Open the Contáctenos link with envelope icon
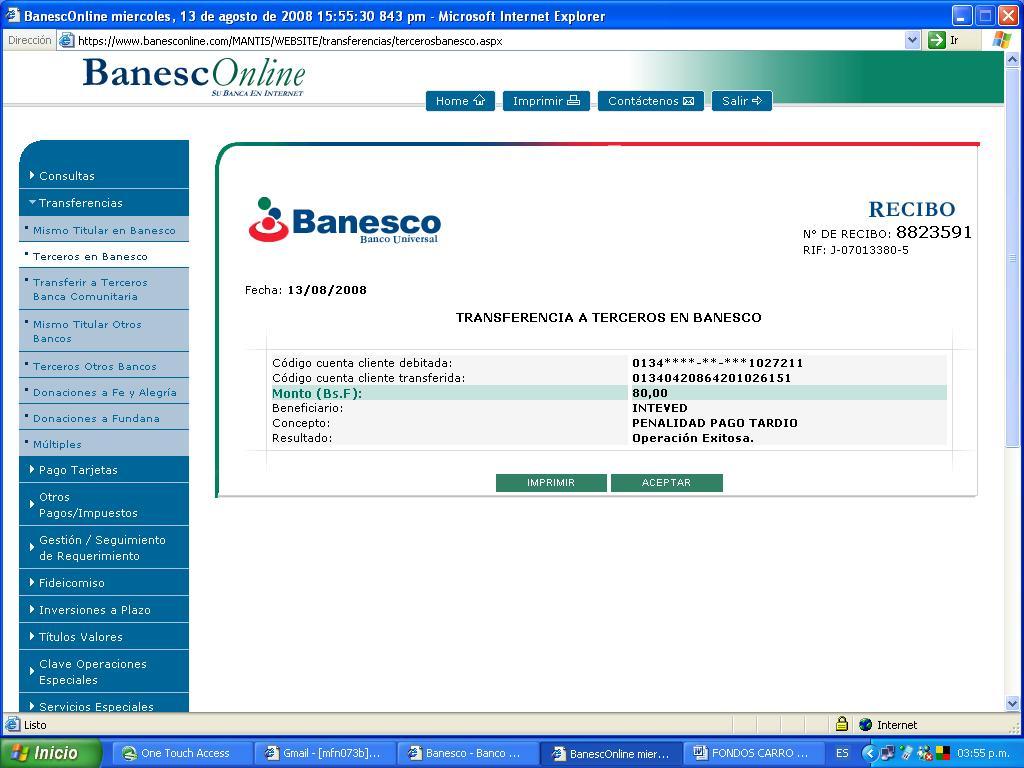Viewport: 1024px width, 768px height. (x=650, y=101)
